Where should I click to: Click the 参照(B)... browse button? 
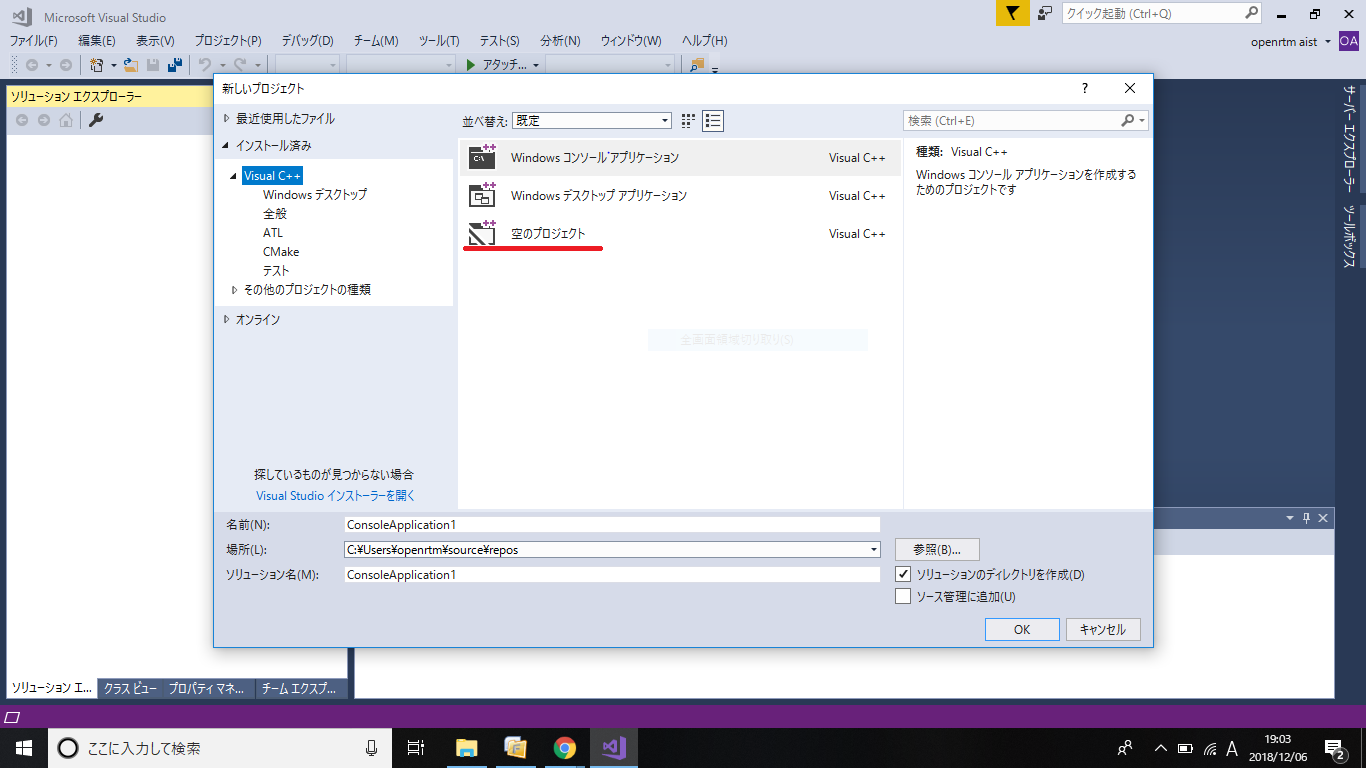[x=937, y=549]
